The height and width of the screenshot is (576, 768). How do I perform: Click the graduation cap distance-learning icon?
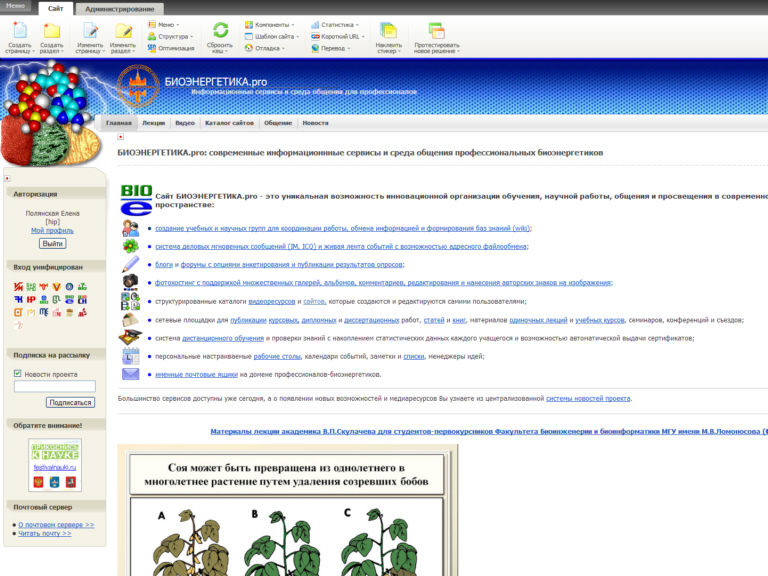click(130, 337)
